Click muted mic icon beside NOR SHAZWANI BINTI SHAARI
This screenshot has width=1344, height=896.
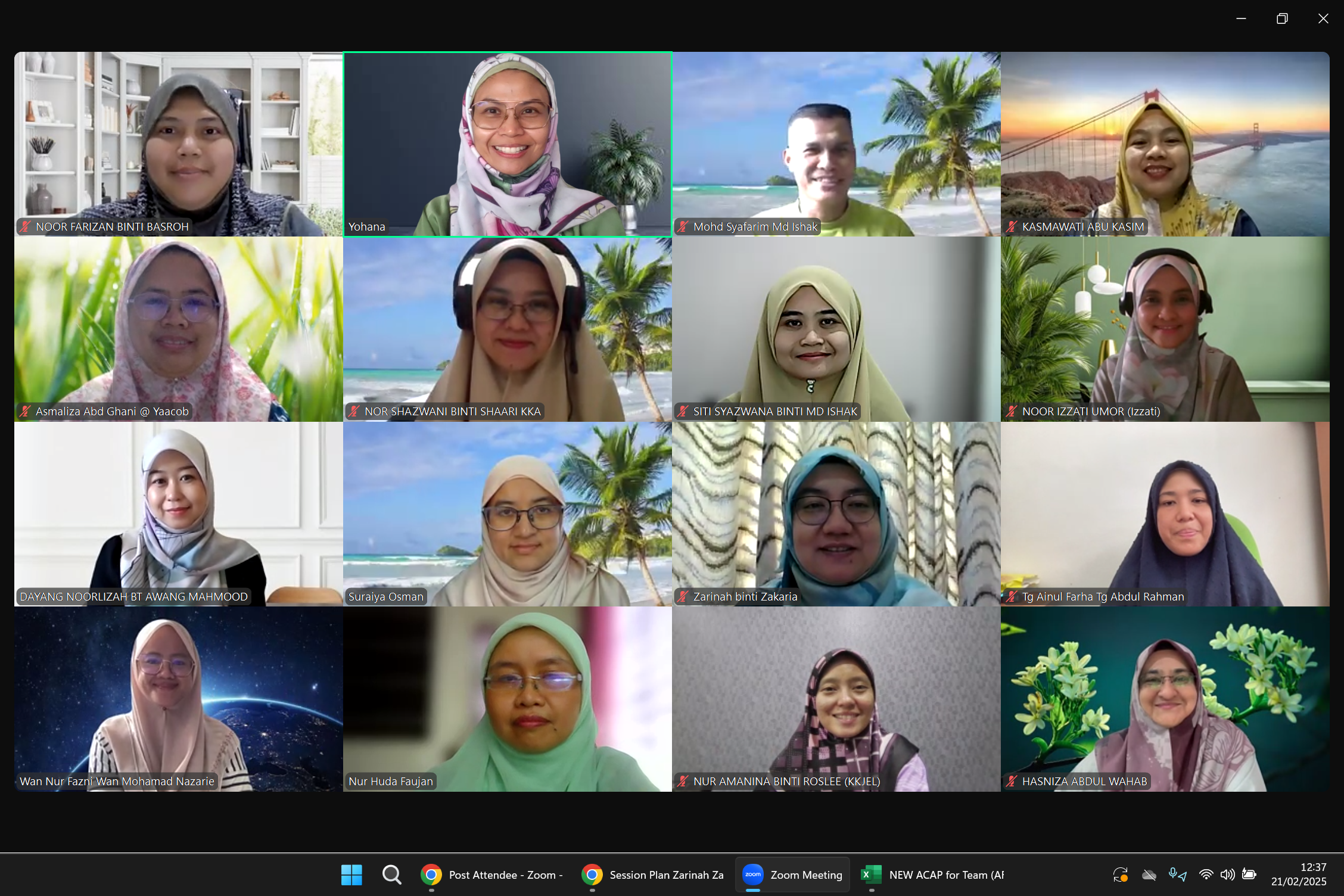click(354, 411)
